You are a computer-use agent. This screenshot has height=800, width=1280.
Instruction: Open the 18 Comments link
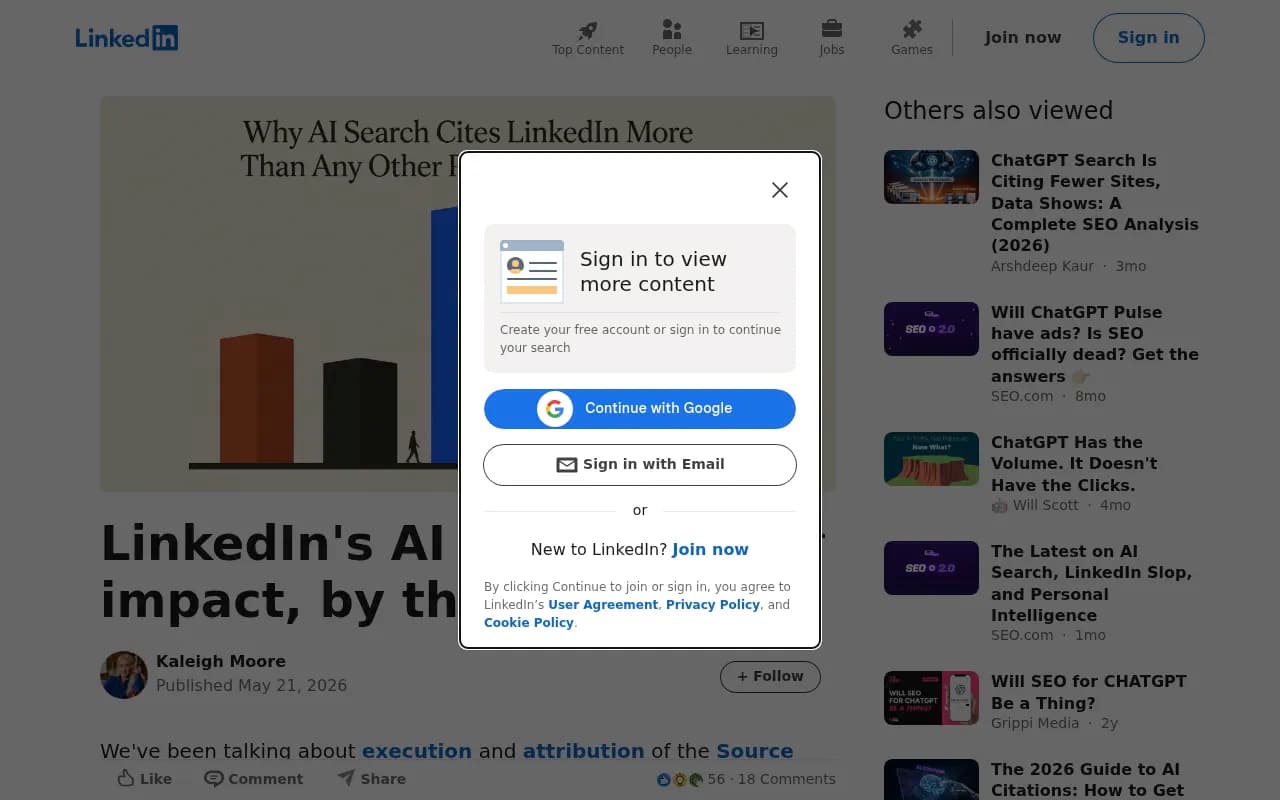(787, 779)
